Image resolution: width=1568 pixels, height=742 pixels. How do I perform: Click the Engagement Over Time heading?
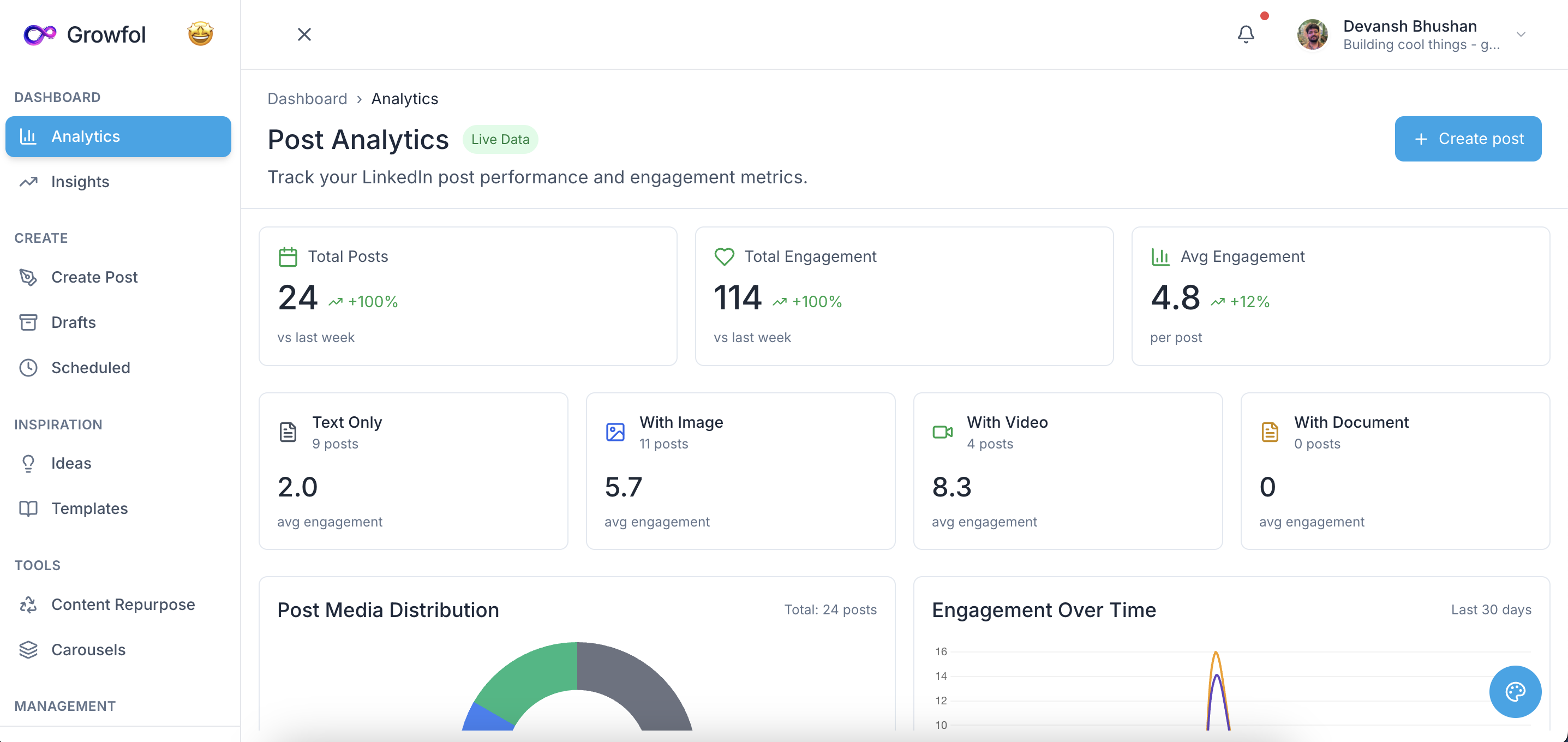click(x=1044, y=610)
